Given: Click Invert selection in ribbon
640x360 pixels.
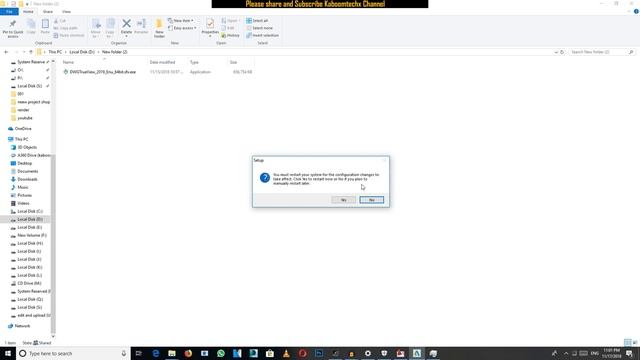Looking at the screenshot, I should (262, 35).
